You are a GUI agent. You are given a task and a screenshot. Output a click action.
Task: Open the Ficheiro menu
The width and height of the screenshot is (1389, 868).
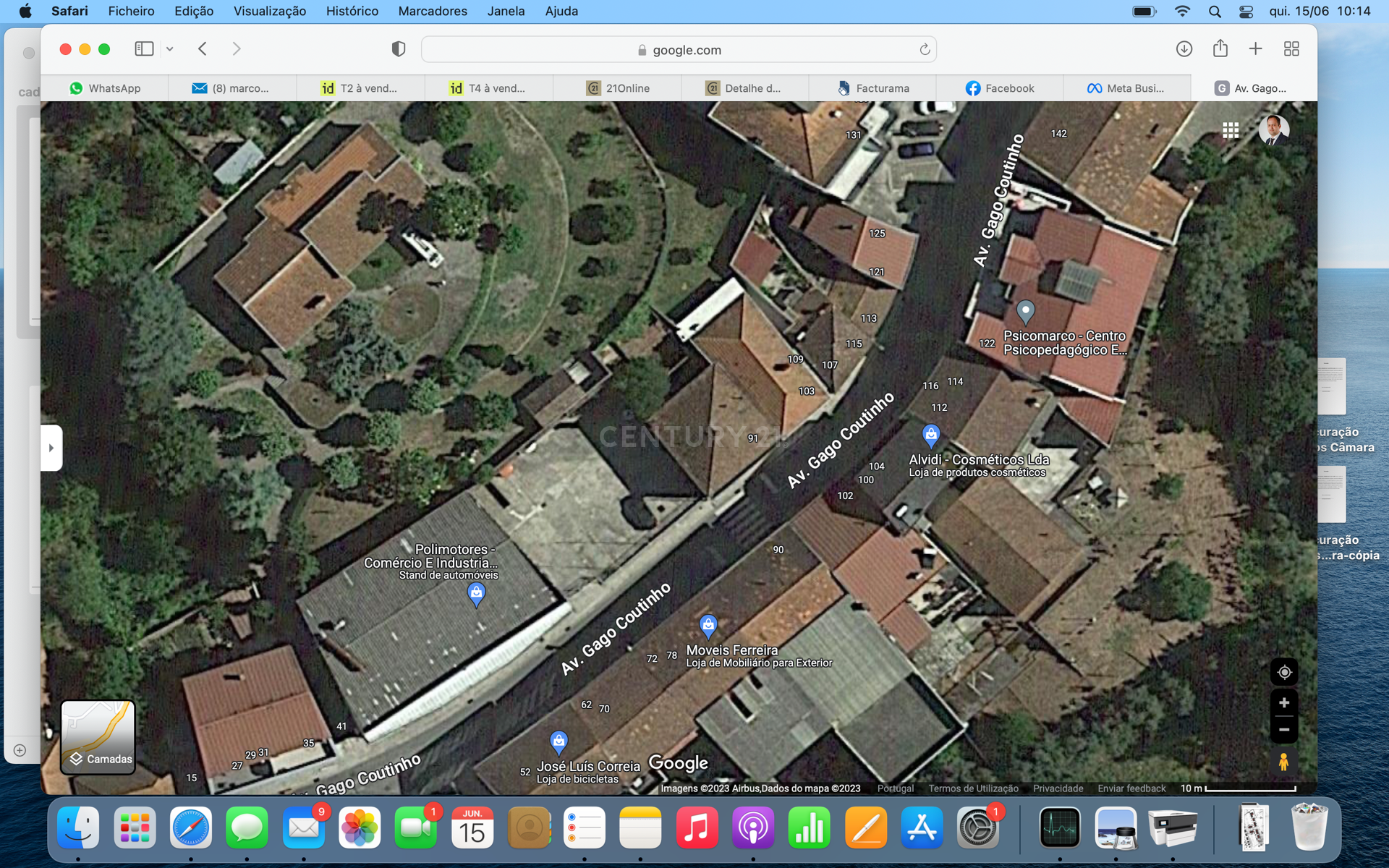click(x=131, y=11)
